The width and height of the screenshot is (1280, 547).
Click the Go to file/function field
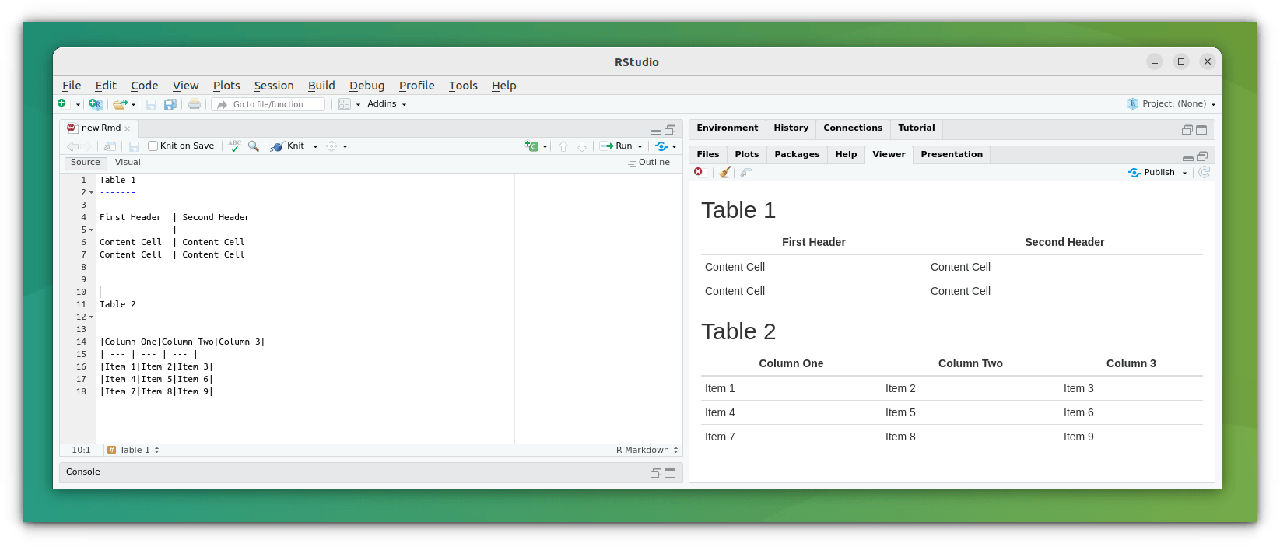tap(268, 104)
